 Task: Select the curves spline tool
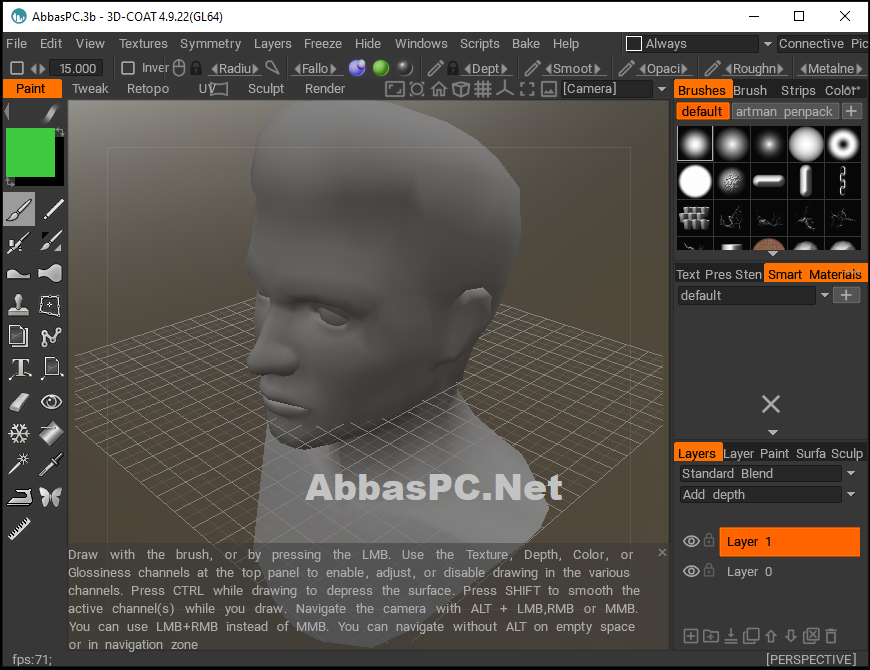[x=51, y=337]
